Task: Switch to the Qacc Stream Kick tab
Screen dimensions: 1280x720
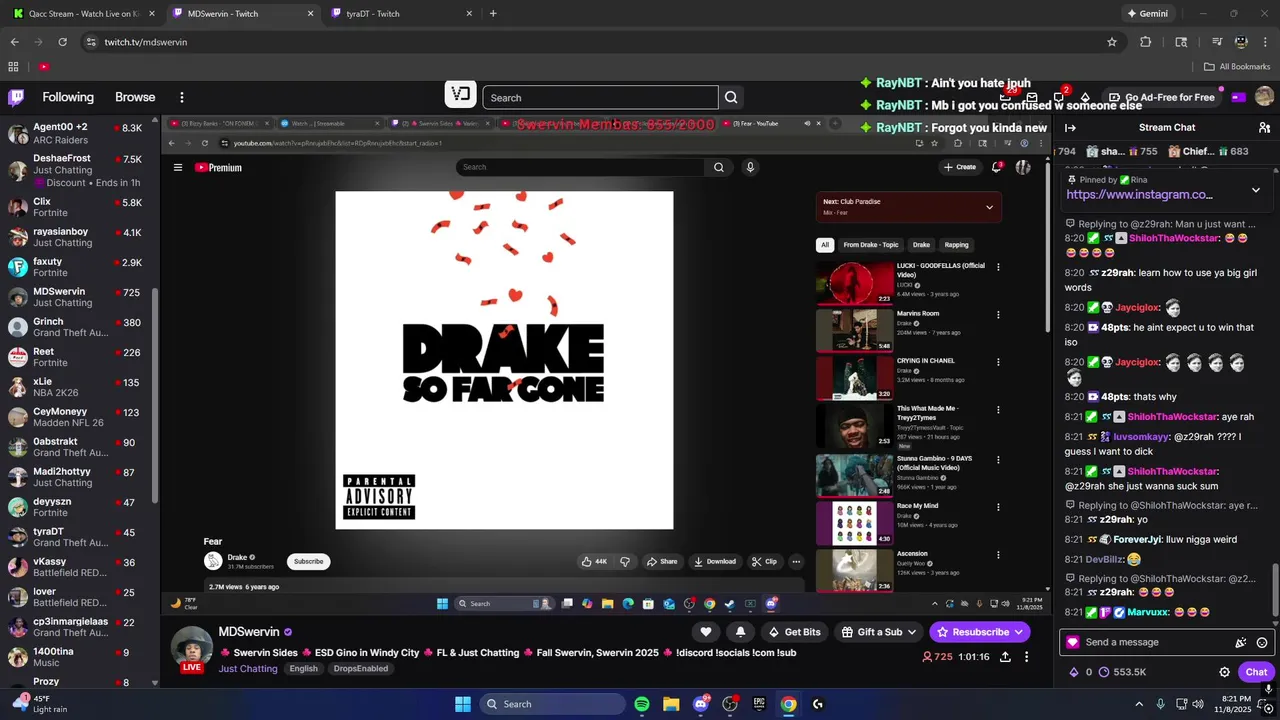Action: 82,14
